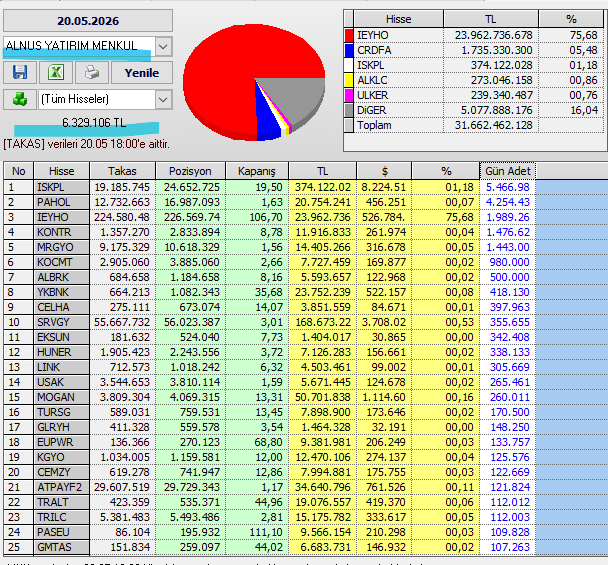The width and height of the screenshot is (608, 565).
Task: Click Toplam value 31.662.462.128
Action: pyautogui.click(x=491, y=126)
